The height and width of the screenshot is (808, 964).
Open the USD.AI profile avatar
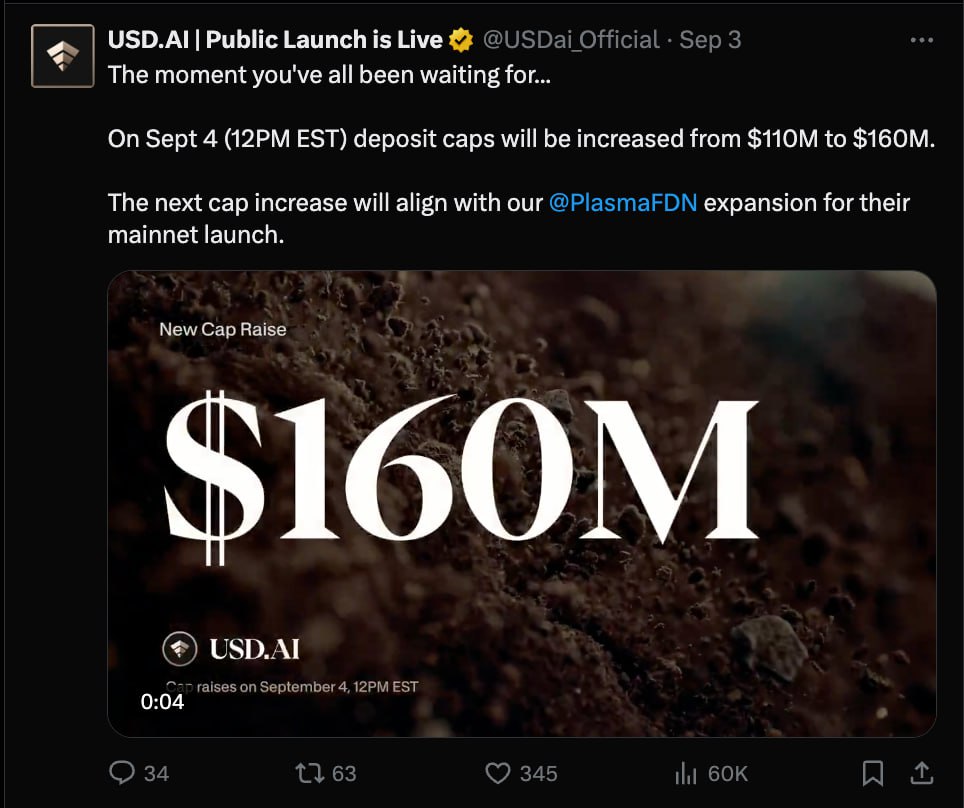pyautogui.click(x=63, y=56)
